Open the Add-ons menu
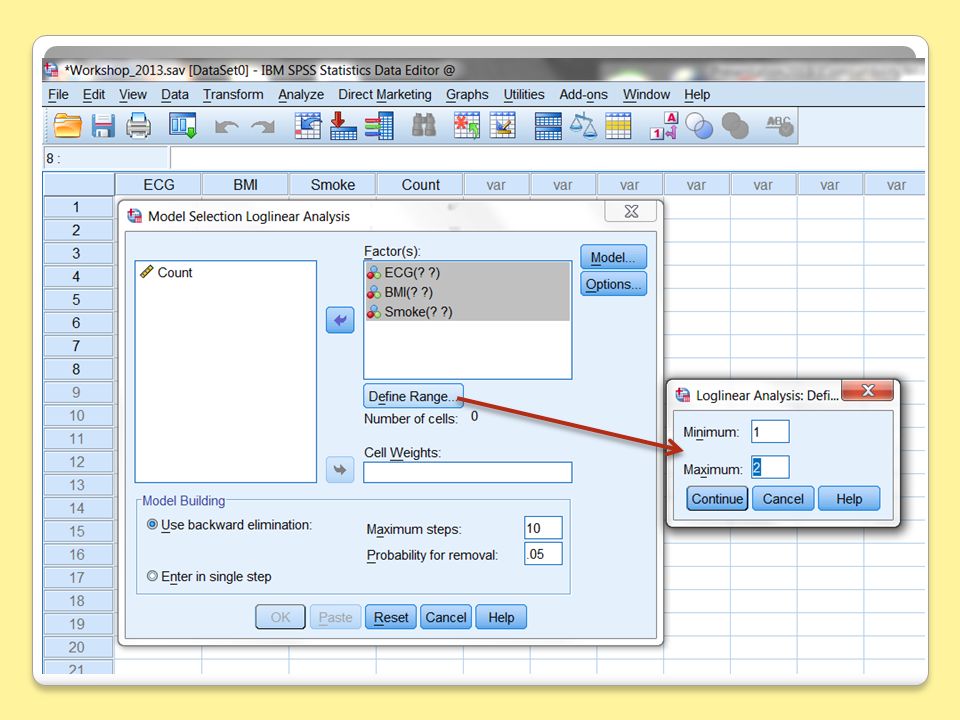Screen dimensions: 960x720 tap(583, 95)
